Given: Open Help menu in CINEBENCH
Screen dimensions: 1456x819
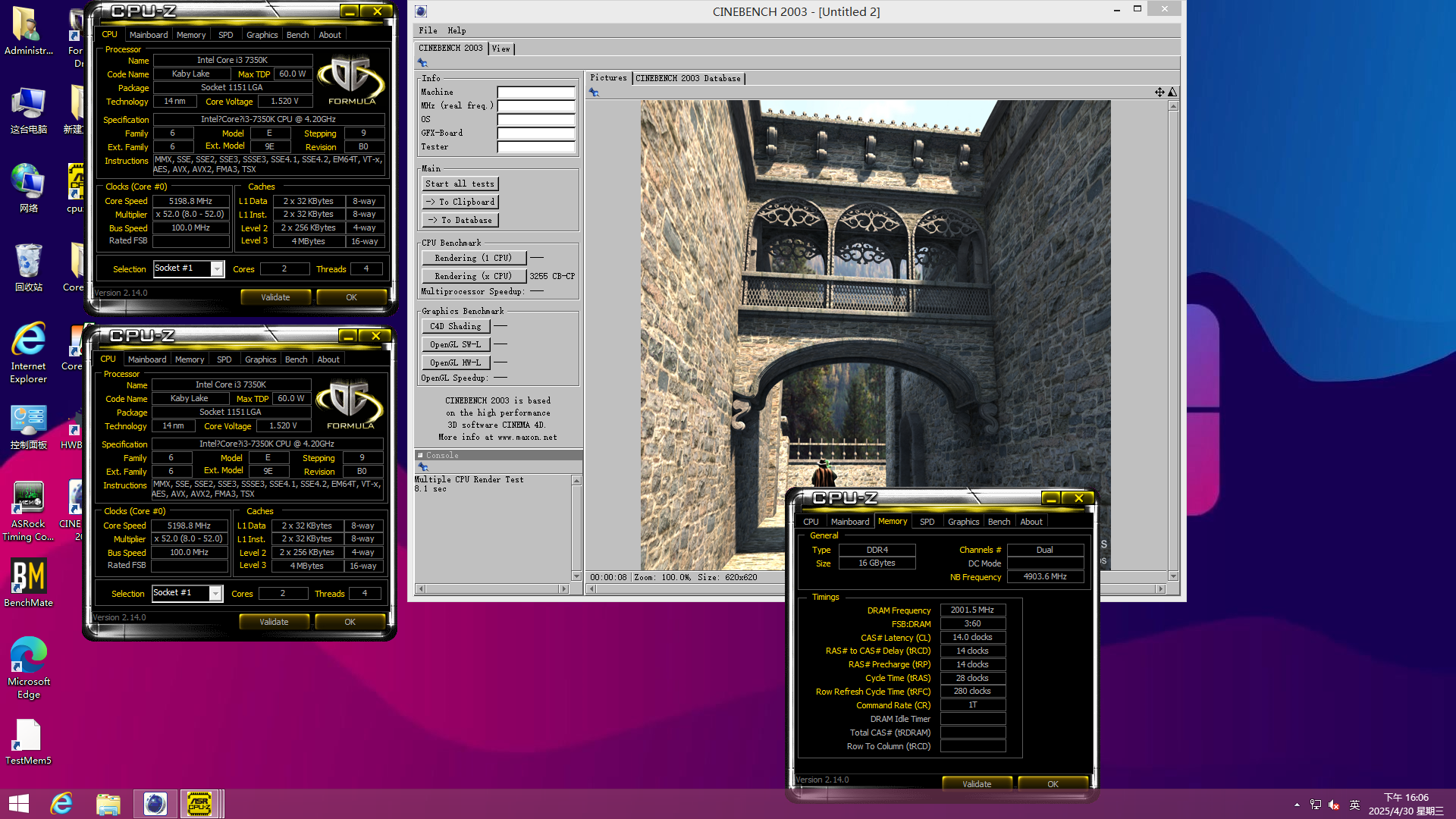Looking at the screenshot, I should click(457, 30).
